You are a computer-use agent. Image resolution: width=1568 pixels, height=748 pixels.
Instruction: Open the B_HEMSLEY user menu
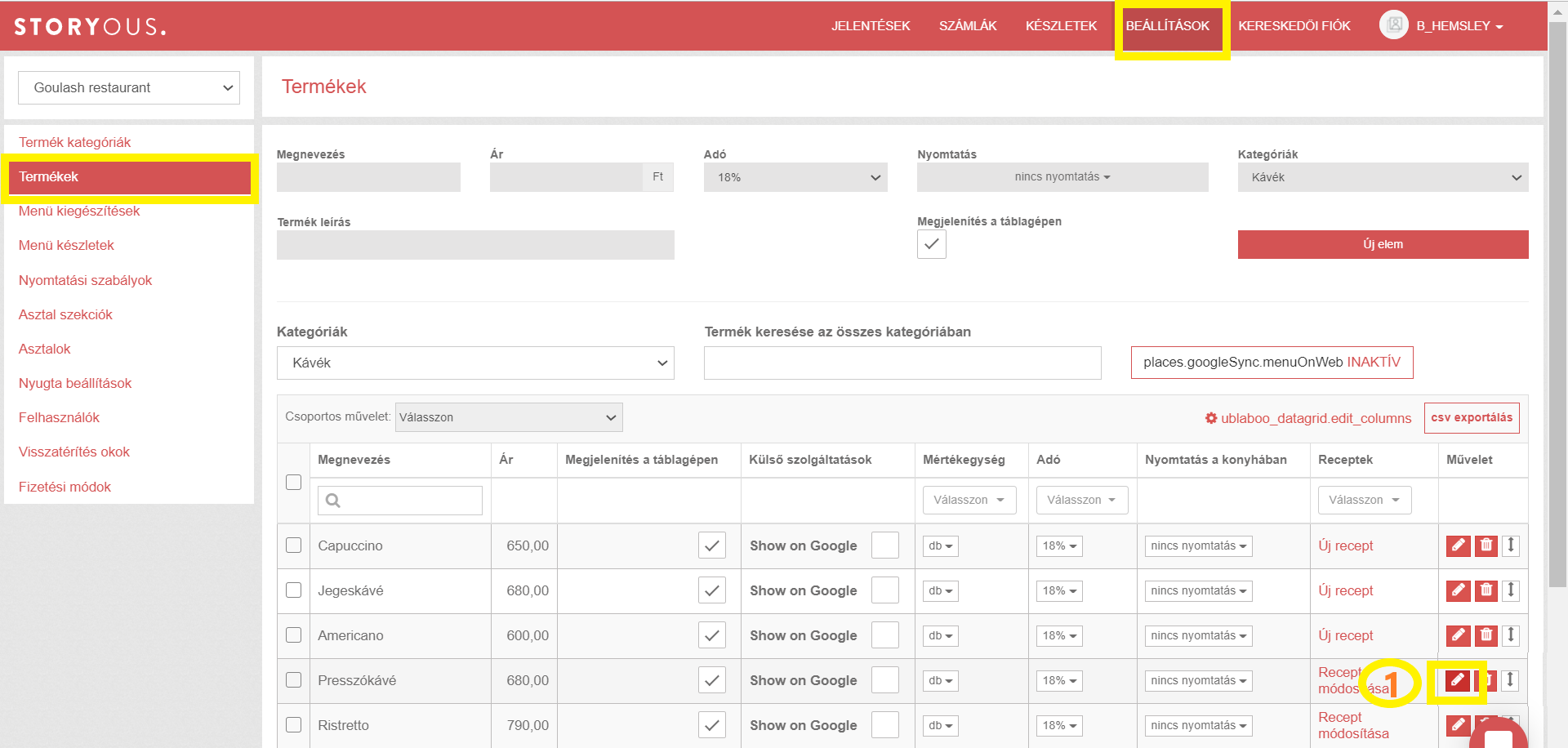coord(1459,25)
